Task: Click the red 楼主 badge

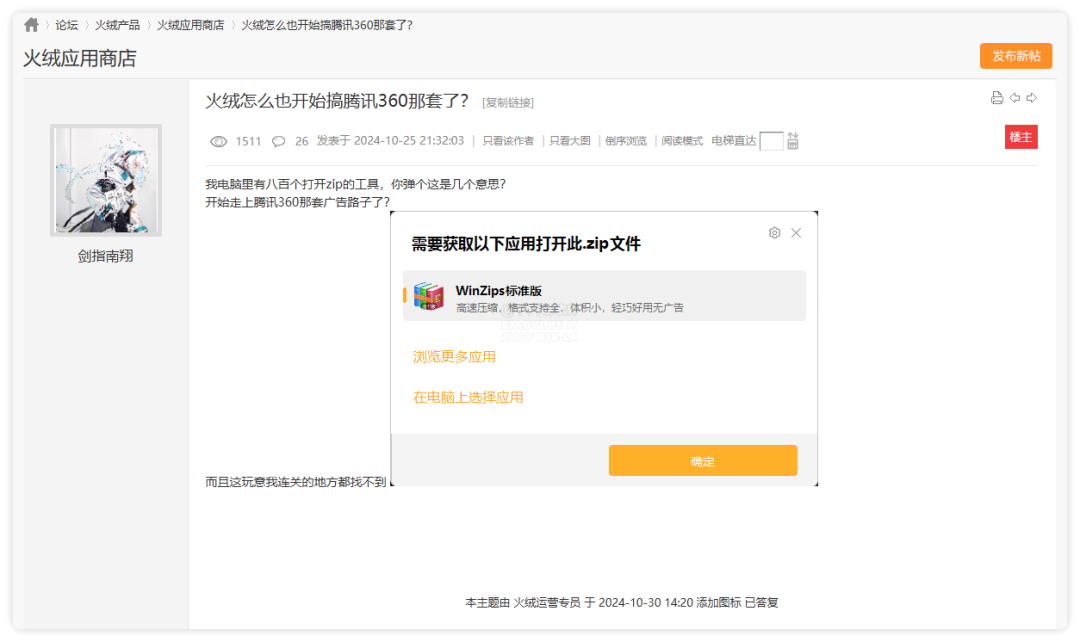Action: (x=1021, y=137)
